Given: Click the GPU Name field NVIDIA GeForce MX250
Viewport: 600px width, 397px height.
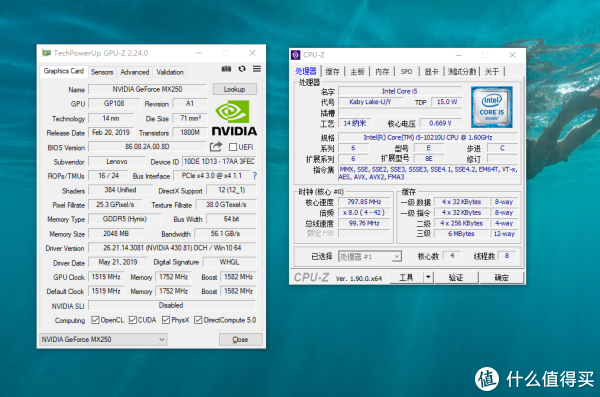Looking at the screenshot, I should [147, 89].
